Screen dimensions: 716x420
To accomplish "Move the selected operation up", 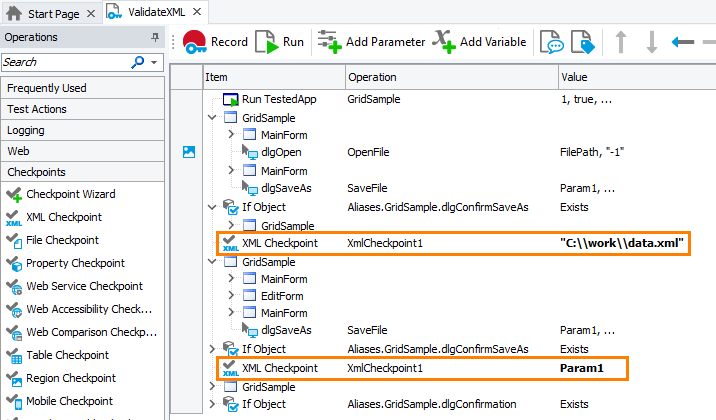I will (x=621, y=42).
